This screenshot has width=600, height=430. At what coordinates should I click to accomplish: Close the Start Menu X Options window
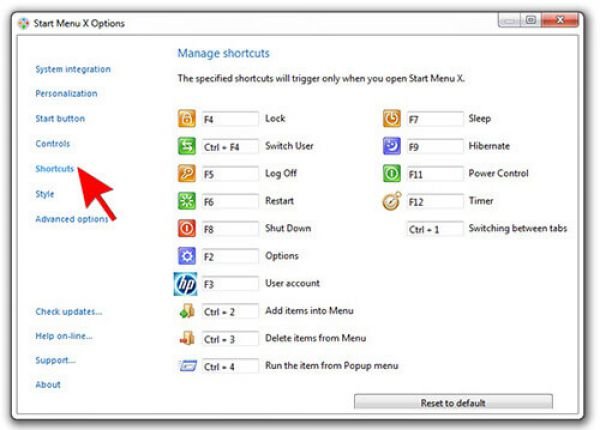click(560, 20)
